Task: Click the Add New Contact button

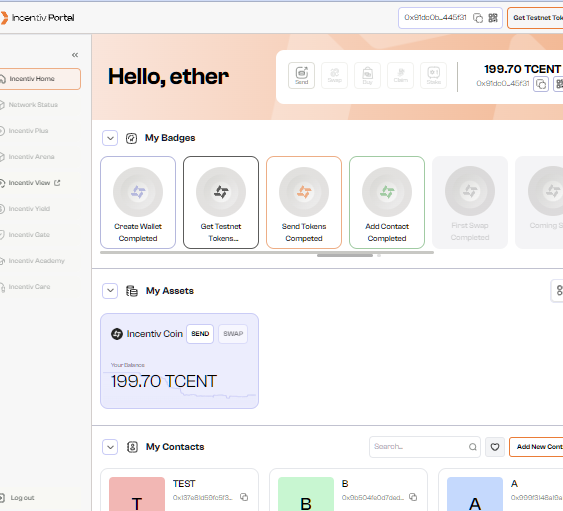Action: (x=536, y=447)
